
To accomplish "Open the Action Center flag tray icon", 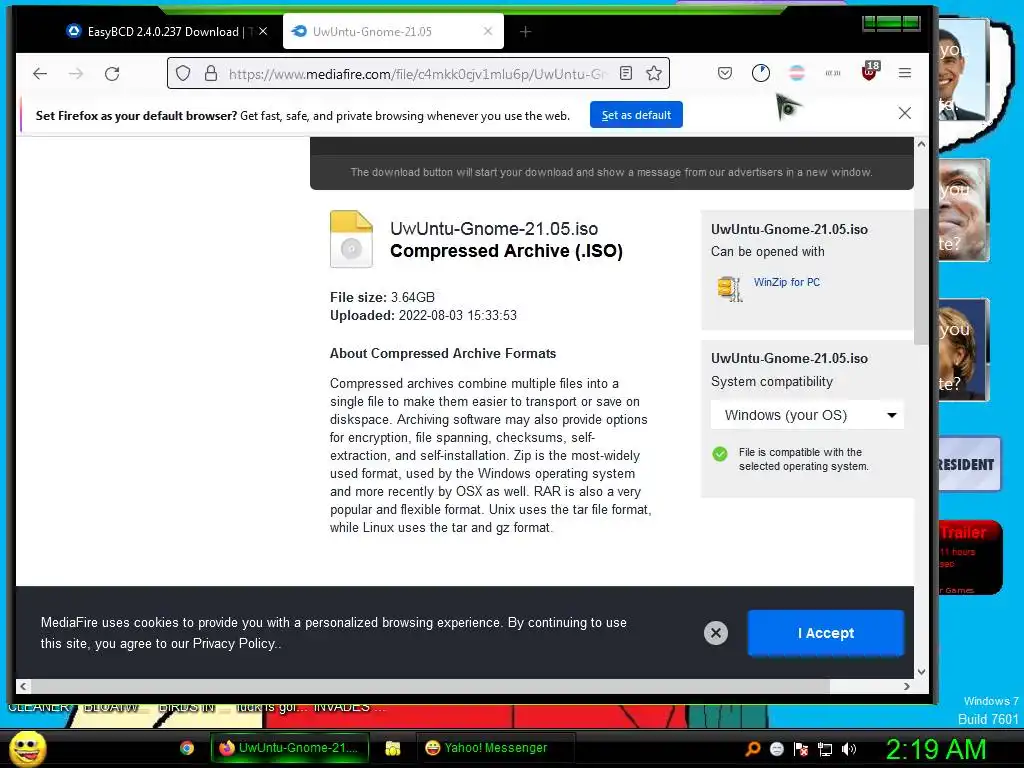I will 801,749.
